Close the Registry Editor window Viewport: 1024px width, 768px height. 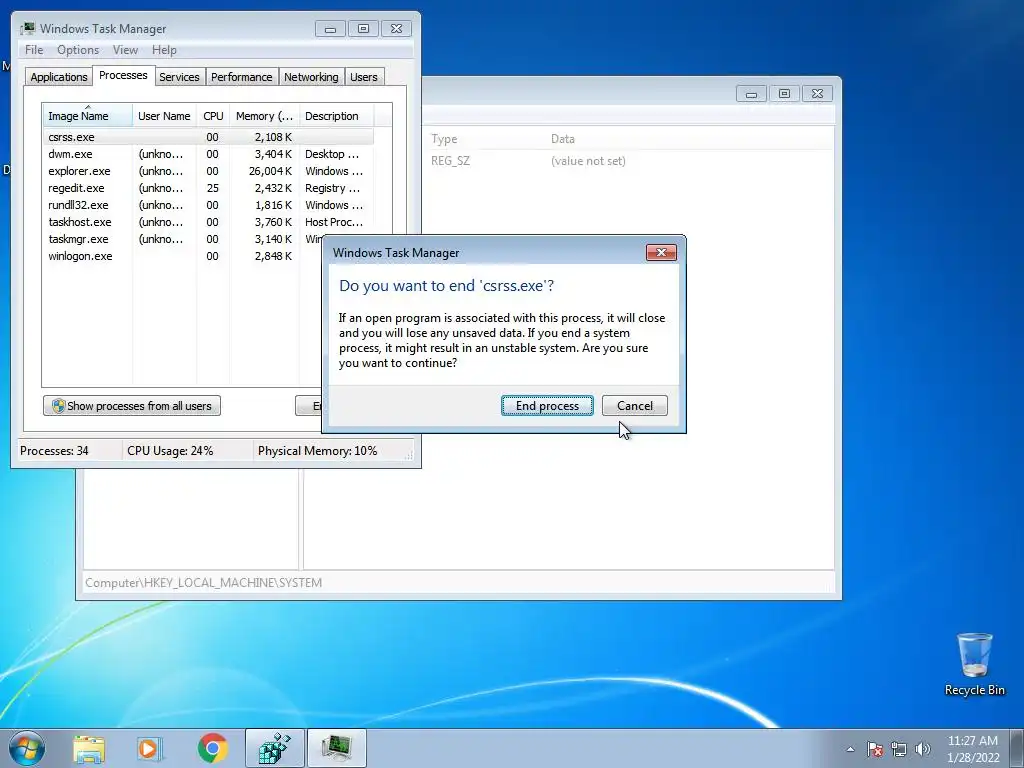coord(817,94)
